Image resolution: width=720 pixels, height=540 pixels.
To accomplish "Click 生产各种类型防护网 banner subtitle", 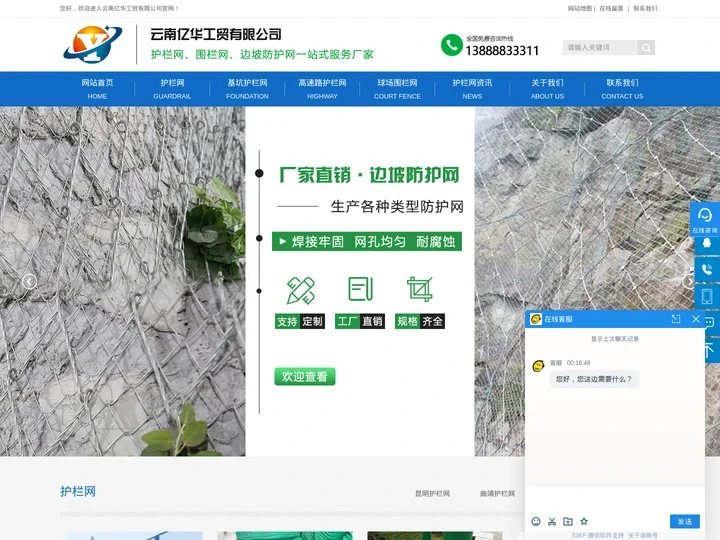I will [x=397, y=207].
